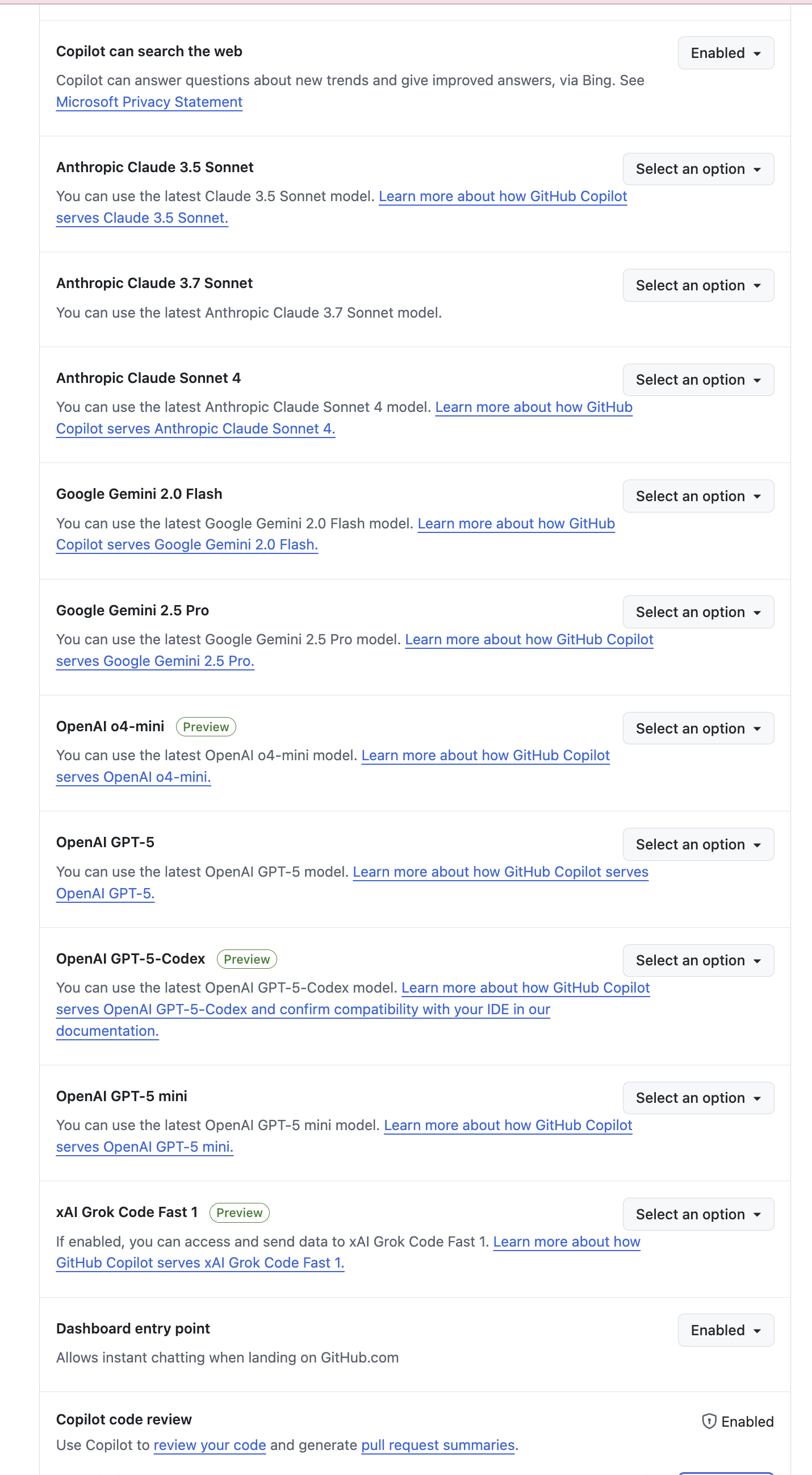Open Claude 3.5 Sonnet option dropdown
The width and height of the screenshot is (812, 1475).
pos(697,169)
